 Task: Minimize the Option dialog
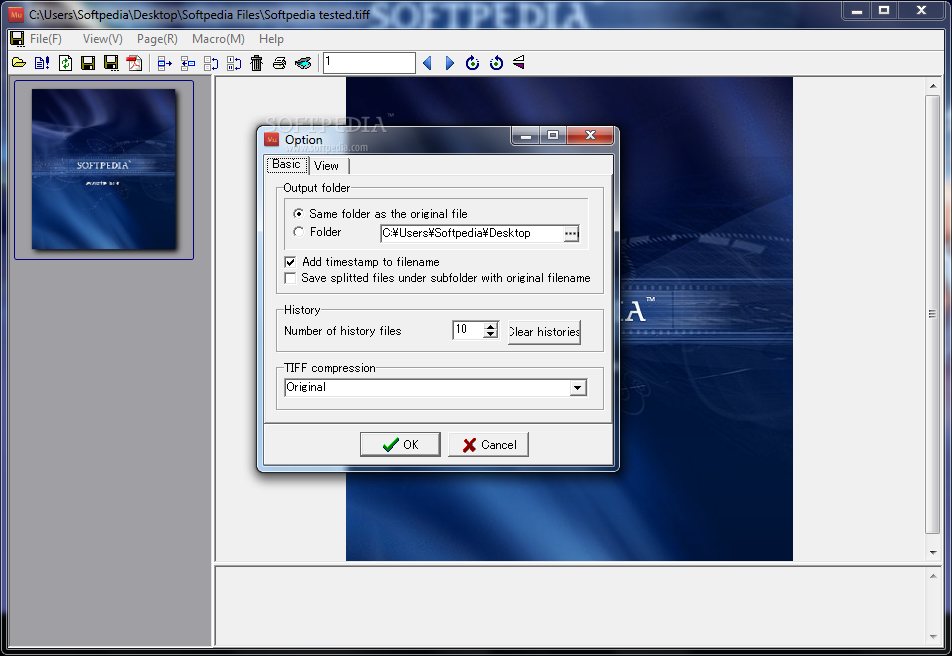point(526,135)
